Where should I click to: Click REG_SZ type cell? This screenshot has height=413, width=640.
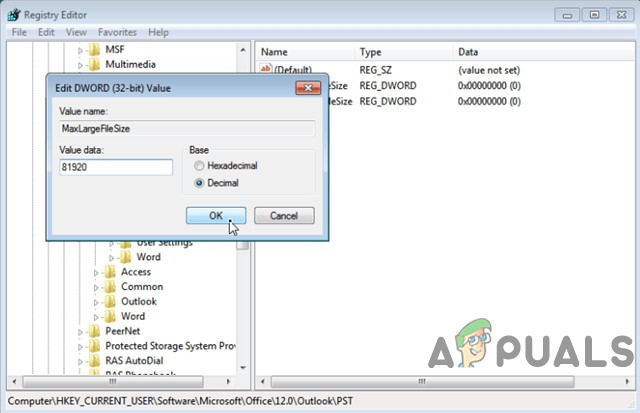[x=376, y=70]
